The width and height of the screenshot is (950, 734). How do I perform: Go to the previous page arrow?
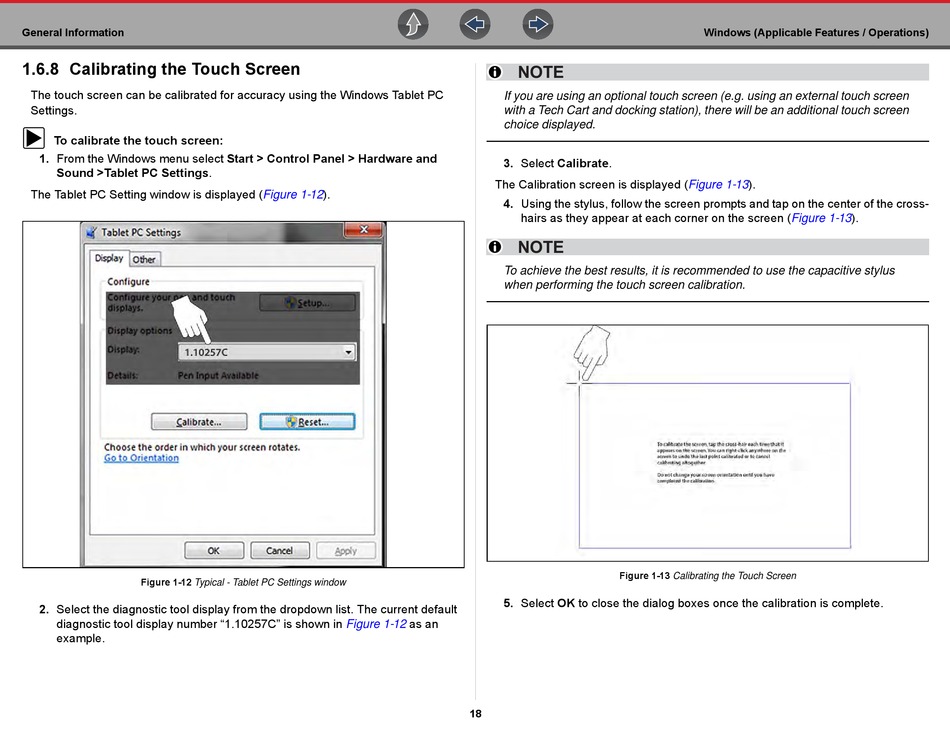click(474, 25)
